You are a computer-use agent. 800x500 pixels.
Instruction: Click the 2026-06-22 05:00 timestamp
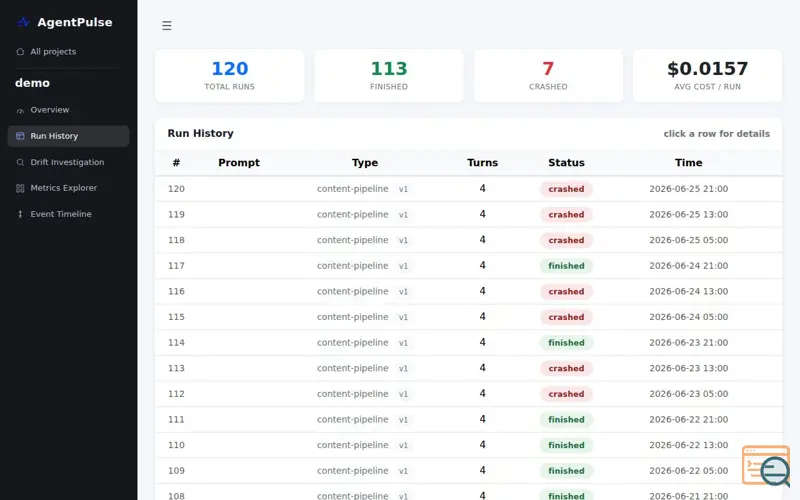pos(688,471)
